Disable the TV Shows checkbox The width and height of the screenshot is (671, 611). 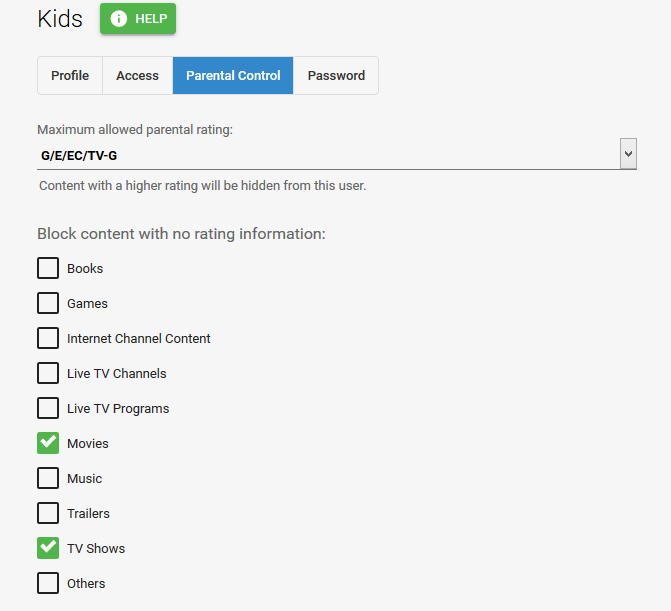[x=48, y=548]
